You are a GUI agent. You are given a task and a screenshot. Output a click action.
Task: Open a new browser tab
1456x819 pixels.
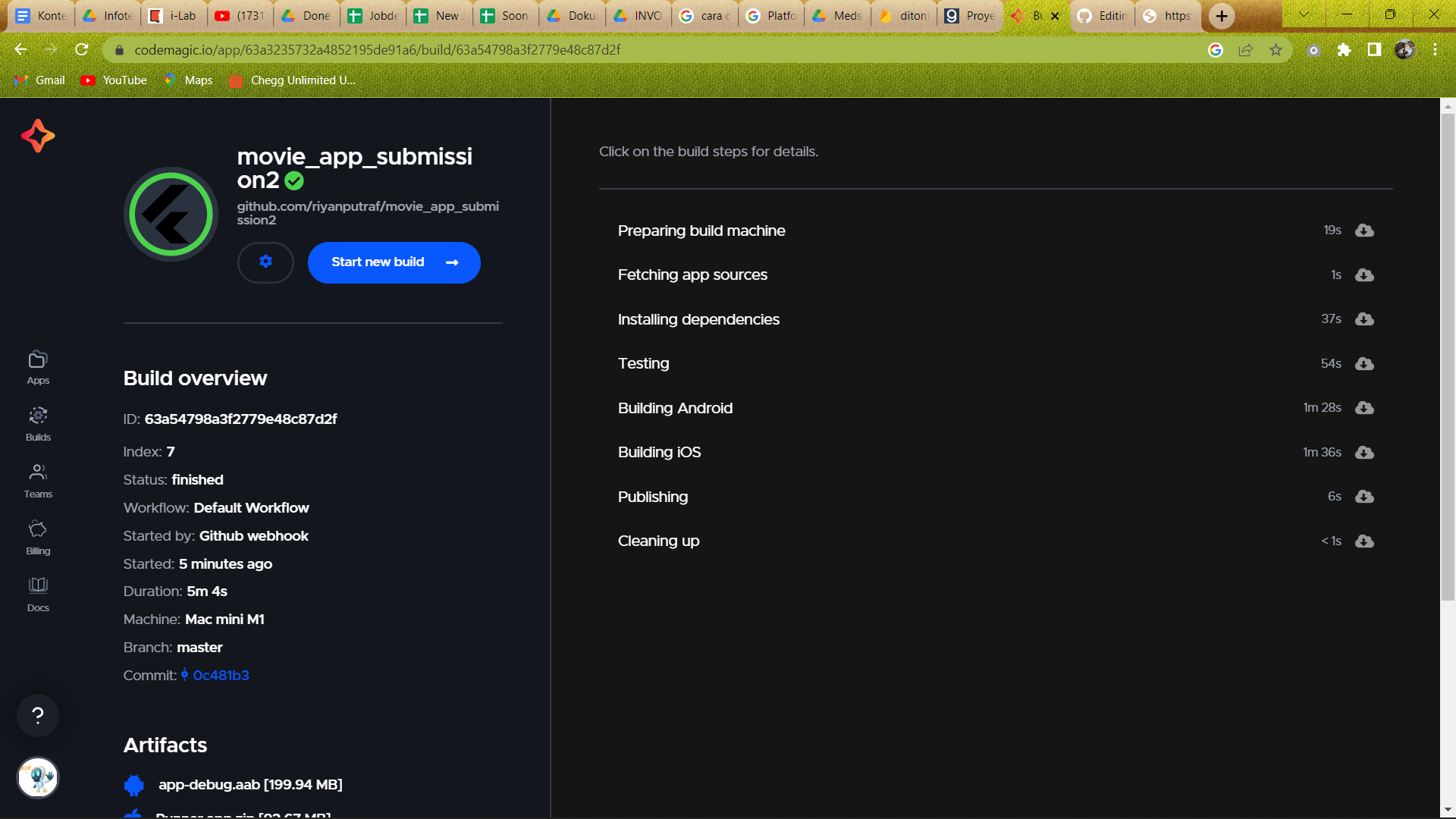[1222, 16]
